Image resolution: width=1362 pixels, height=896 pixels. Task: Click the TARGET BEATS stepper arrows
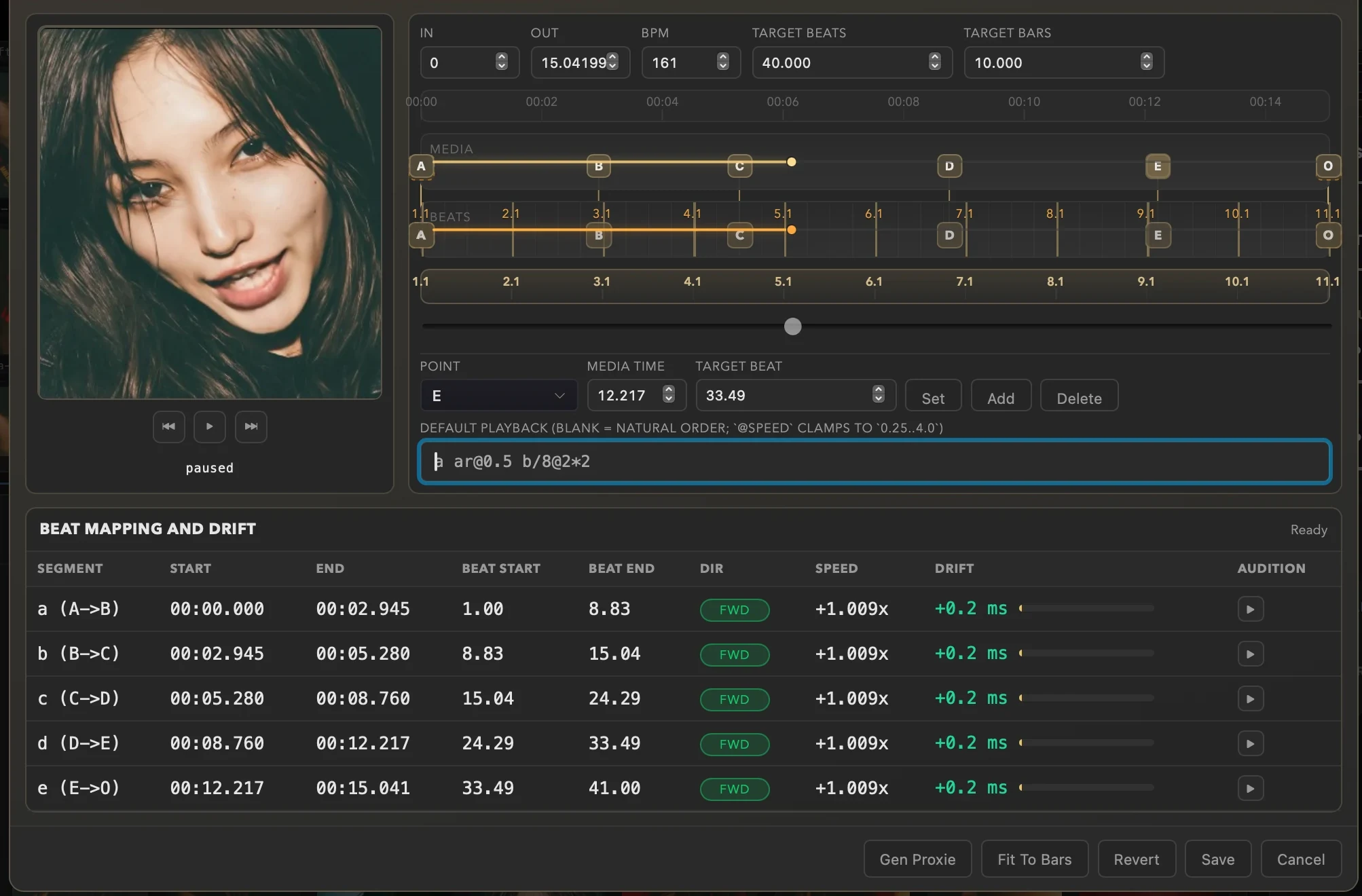[935, 62]
